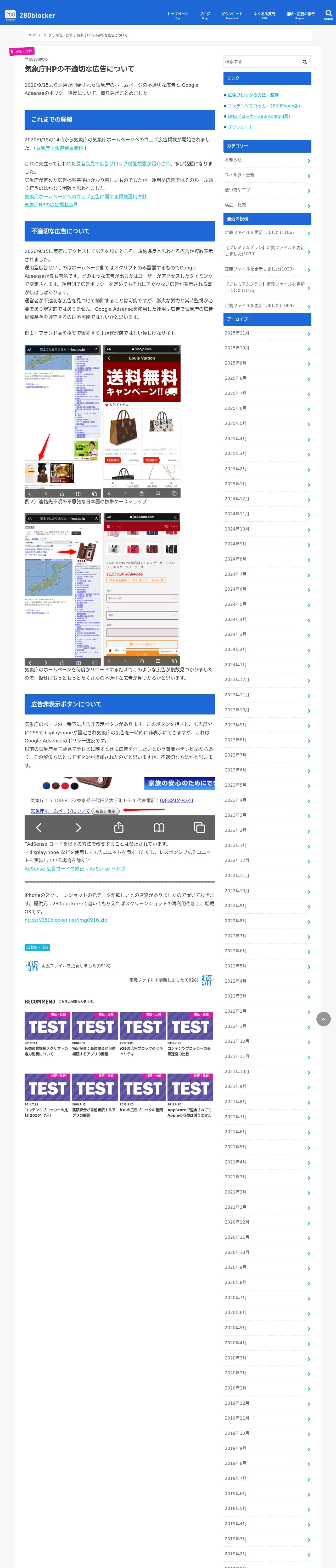The width and height of the screenshot is (336, 1568).
Task: Select the 2024年6月 archive entry
Action: (x=267, y=589)
